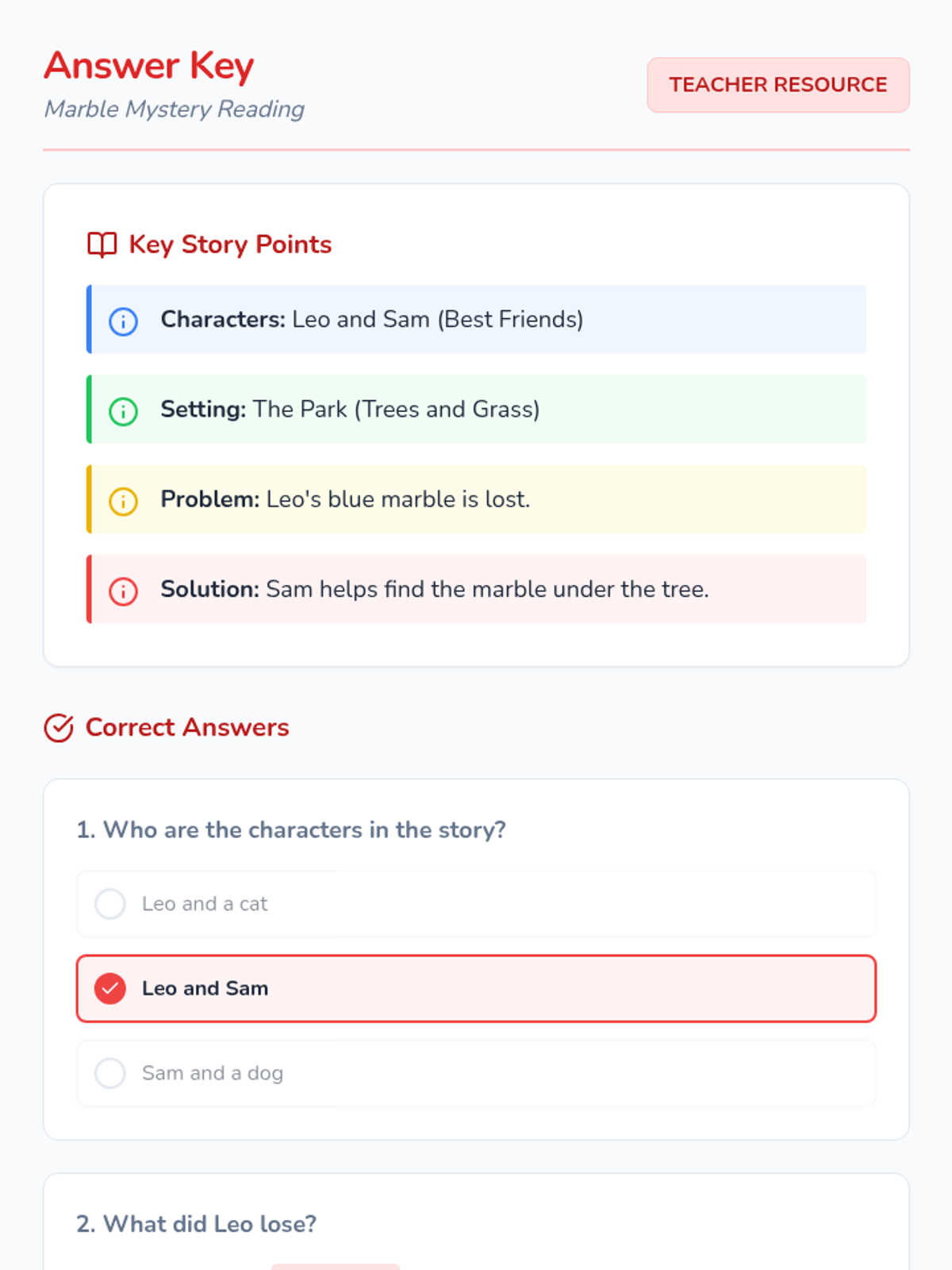This screenshot has height=1270, width=952.
Task: Click the Characters story point row
Action: pos(476,319)
